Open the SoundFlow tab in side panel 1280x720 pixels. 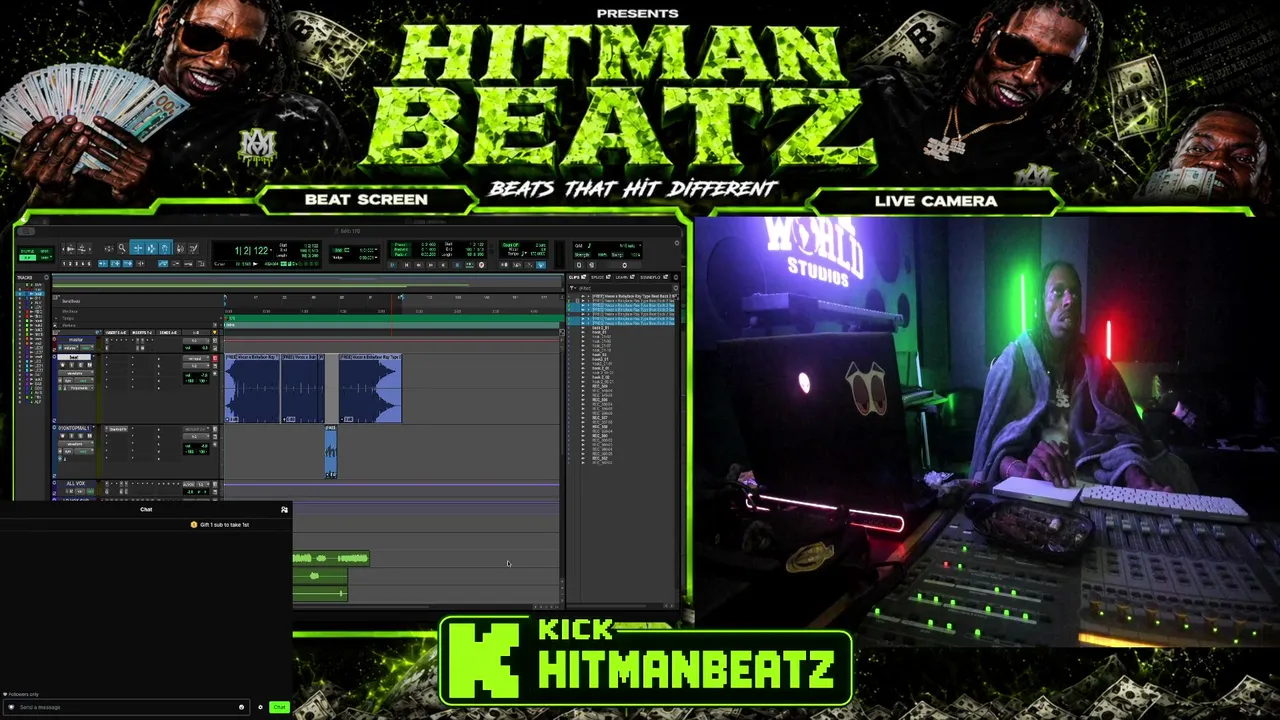pyautogui.click(x=653, y=277)
